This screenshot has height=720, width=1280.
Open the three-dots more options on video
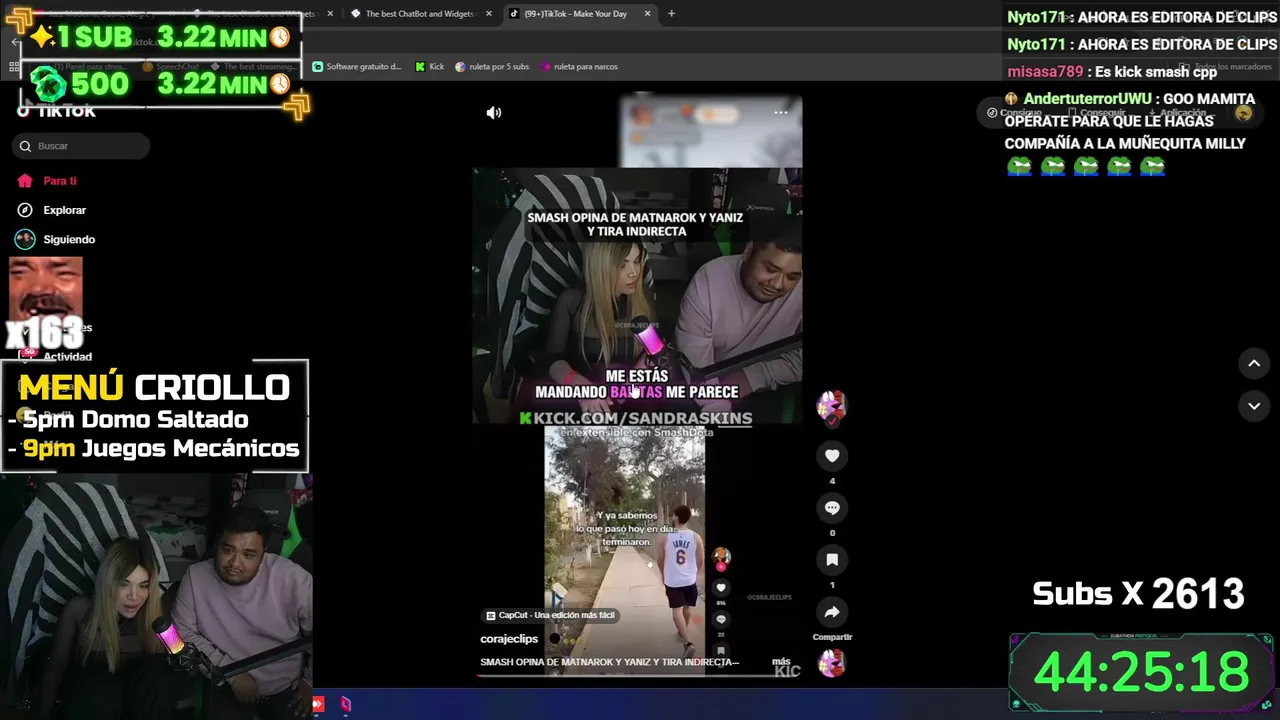(x=781, y=112)
